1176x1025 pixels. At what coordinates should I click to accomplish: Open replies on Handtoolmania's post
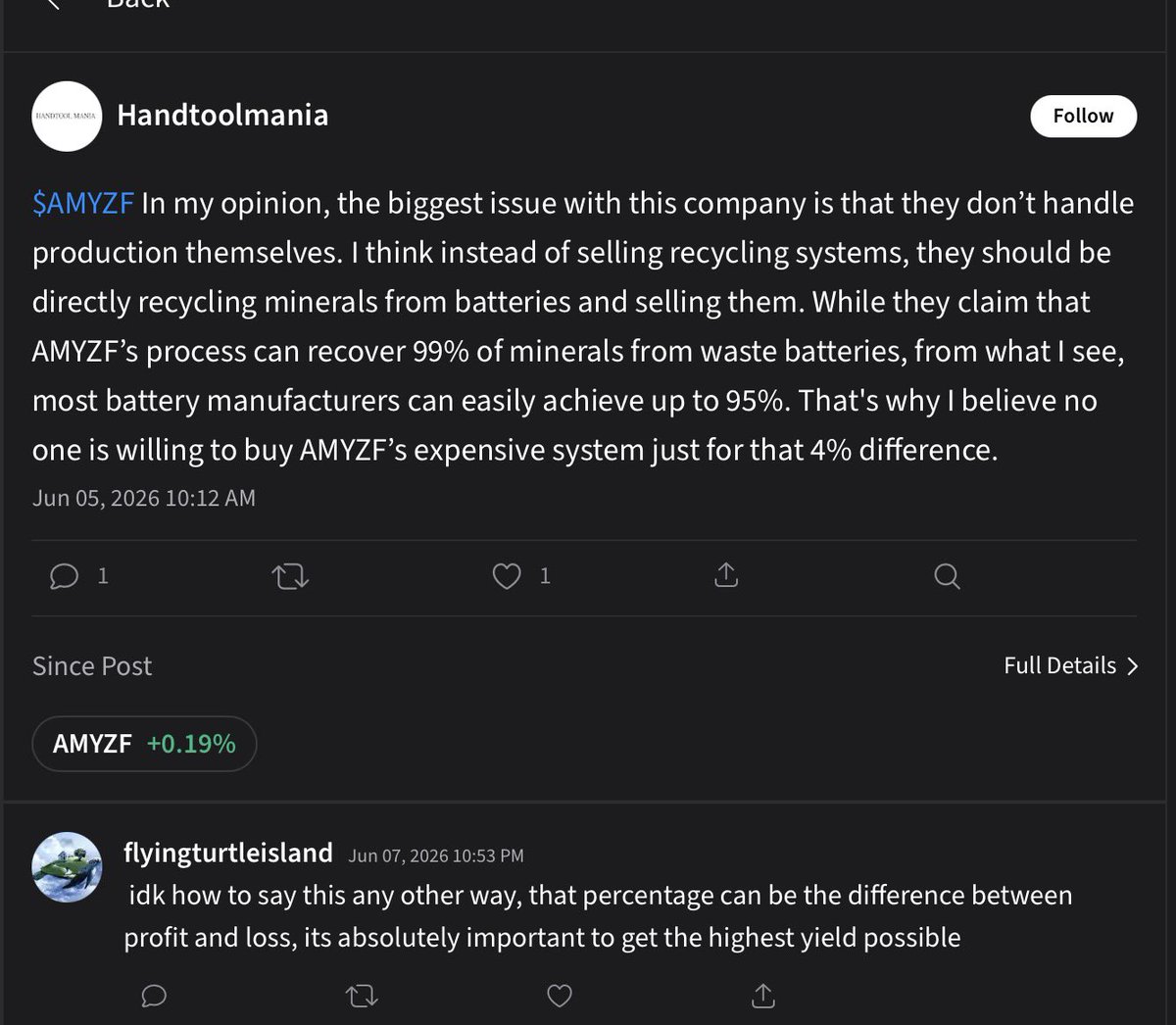65,575
